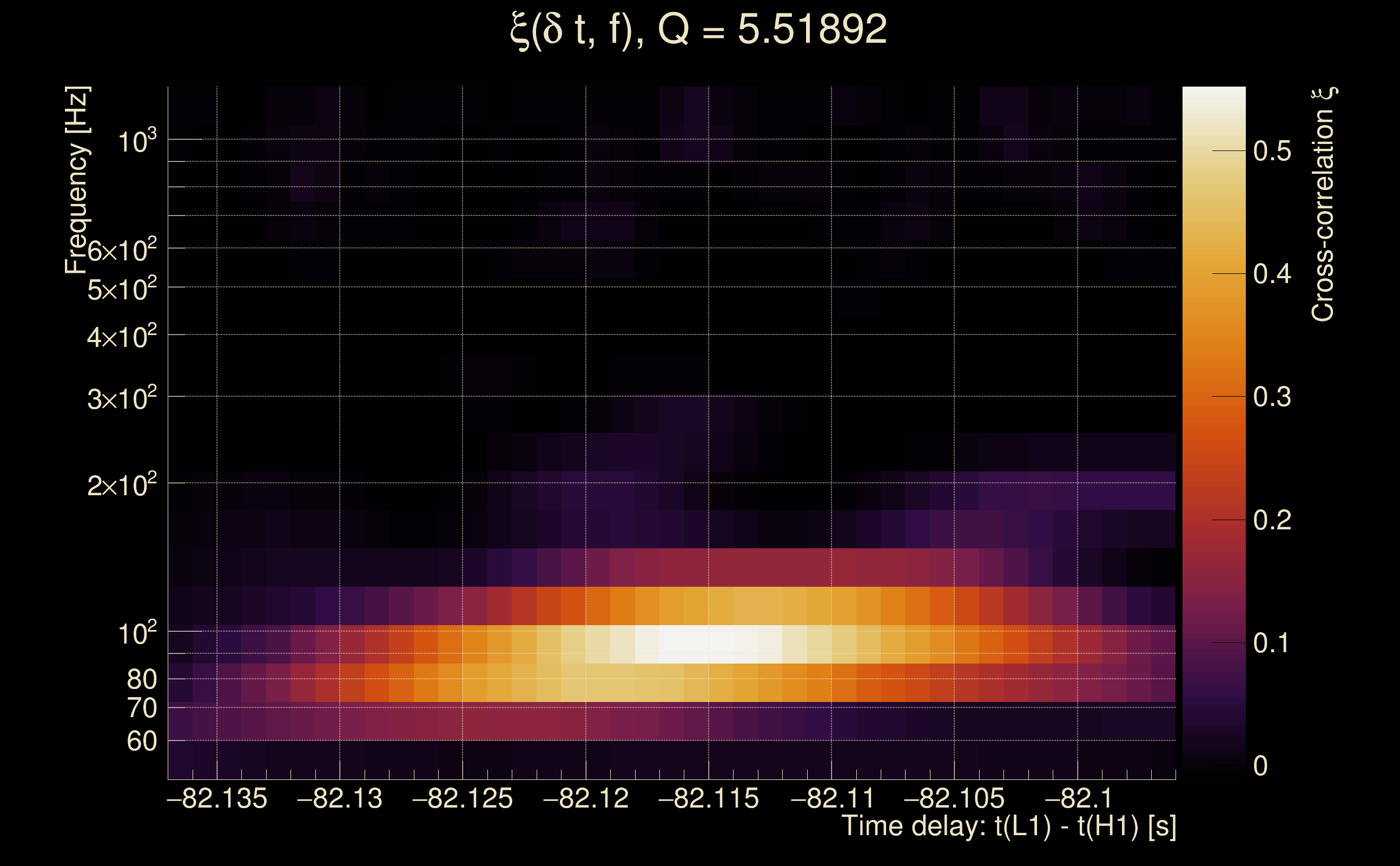Viewport: 1400px width, 866px height.
Task: Click the 0.1 value on the colorbar scale
Action: [1272, 643]
